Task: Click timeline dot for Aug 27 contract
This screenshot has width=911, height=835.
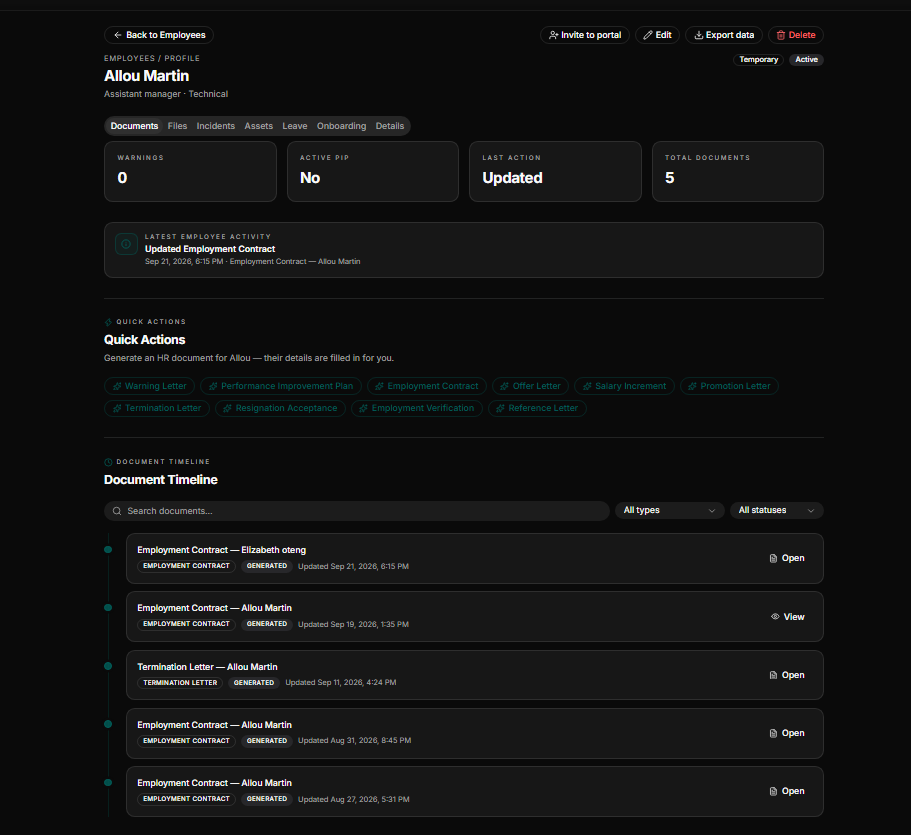Action: [108, 783]
